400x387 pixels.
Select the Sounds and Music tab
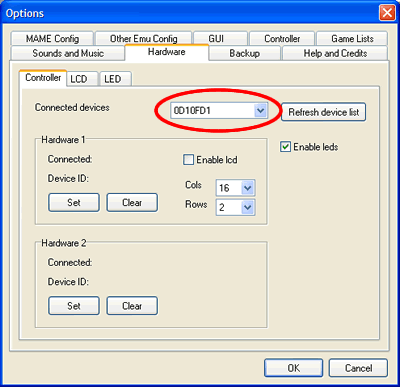coord(68,53)
